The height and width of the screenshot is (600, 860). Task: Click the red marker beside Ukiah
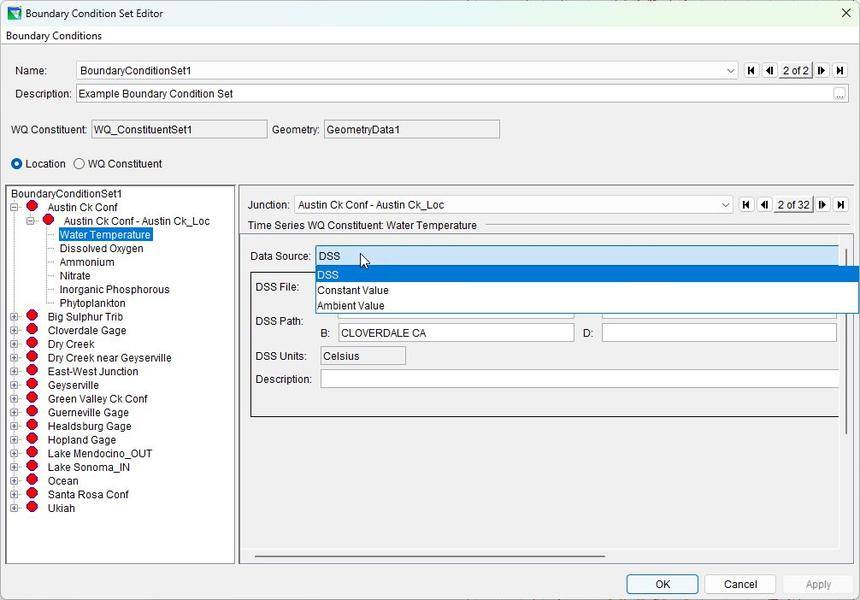tap(32, 507)
